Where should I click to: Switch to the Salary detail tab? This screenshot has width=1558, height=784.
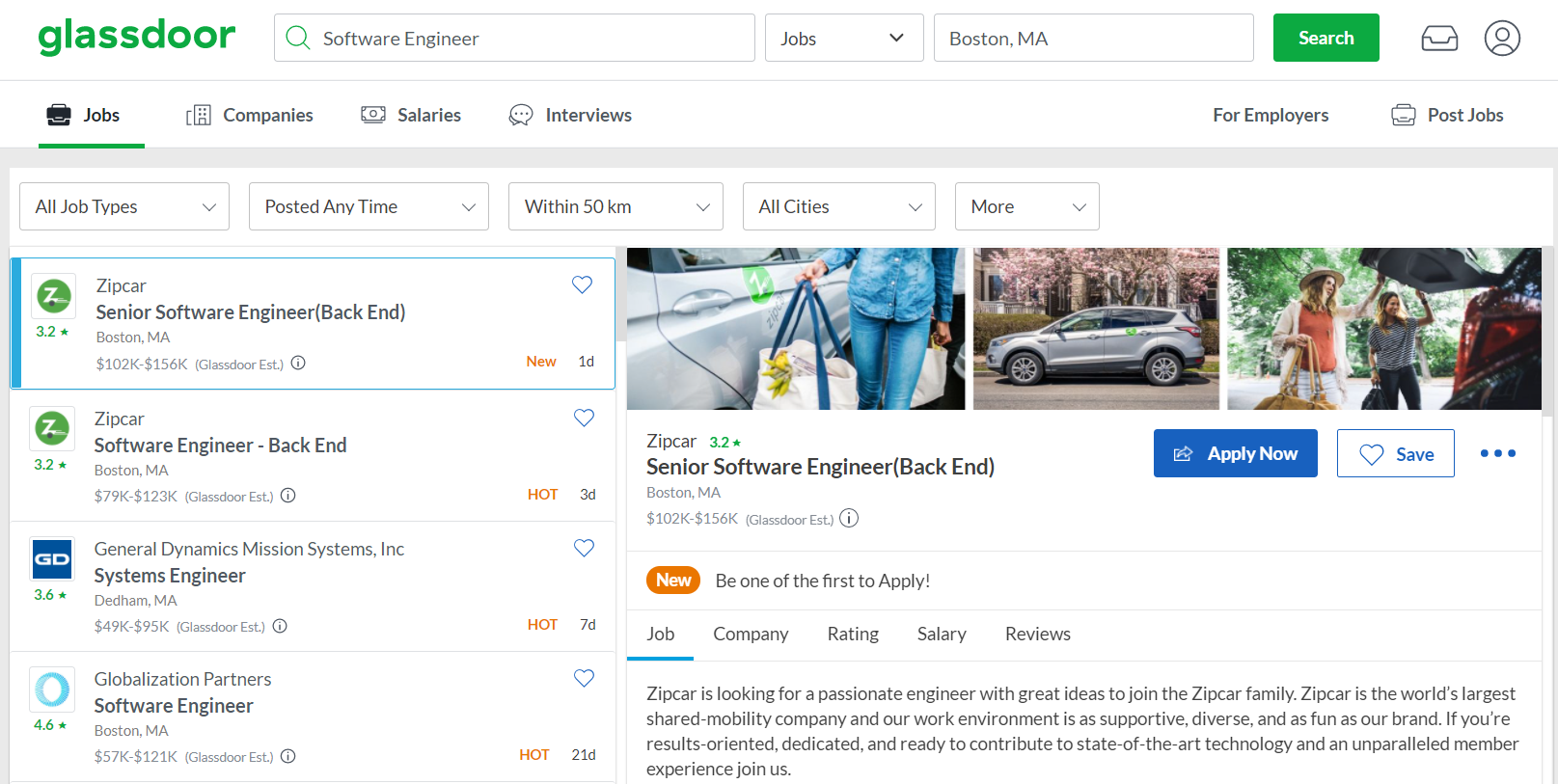942,634
